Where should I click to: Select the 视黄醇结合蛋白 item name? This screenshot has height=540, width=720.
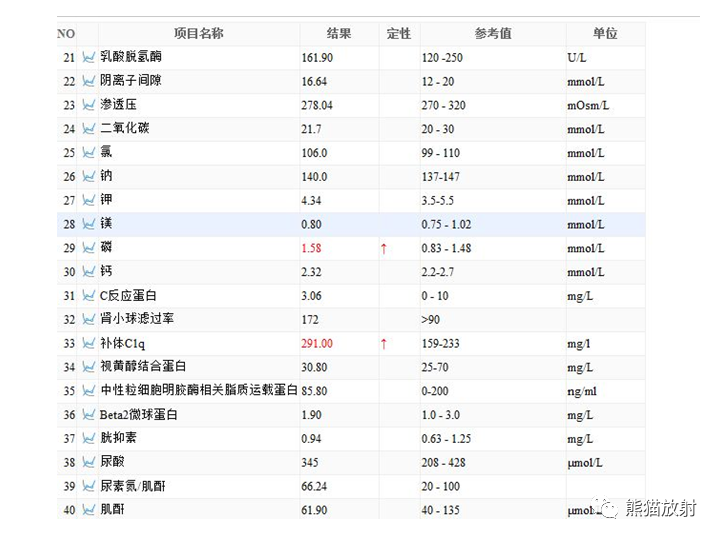(x=143, y=366)
